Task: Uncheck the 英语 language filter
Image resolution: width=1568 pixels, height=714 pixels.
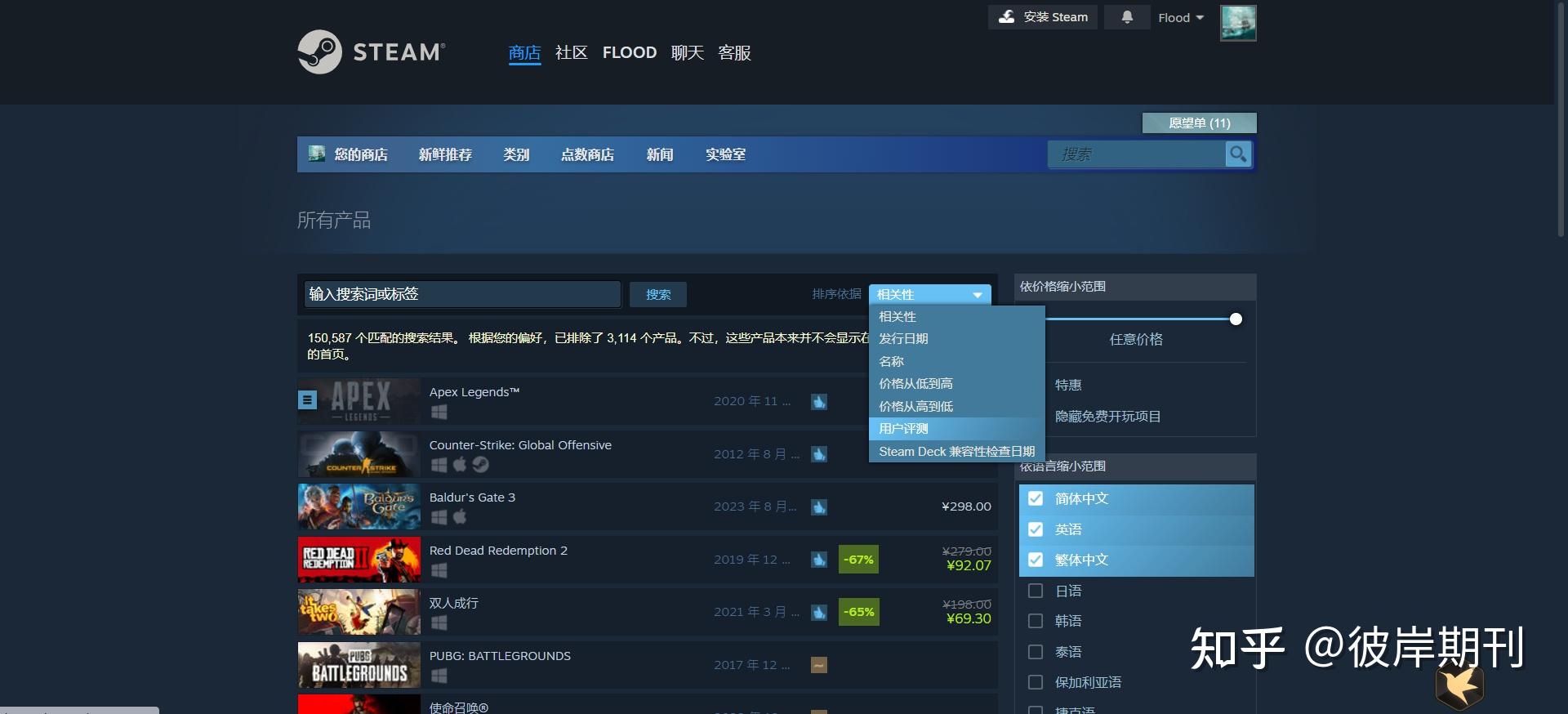Action: pos(1036,529)
